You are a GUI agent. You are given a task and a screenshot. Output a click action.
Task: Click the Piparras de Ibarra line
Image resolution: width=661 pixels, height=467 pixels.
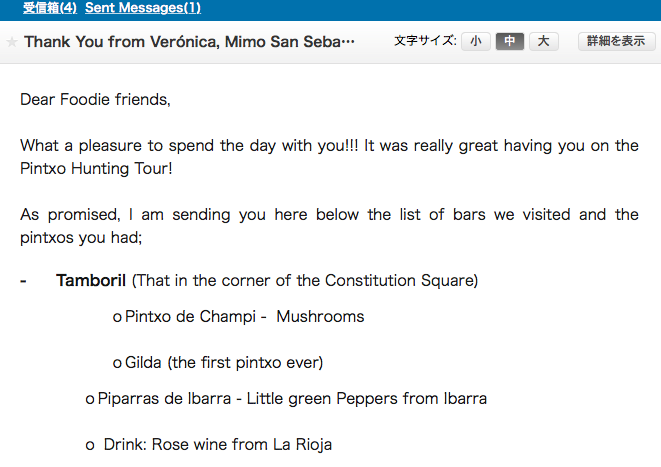[292, 399]
